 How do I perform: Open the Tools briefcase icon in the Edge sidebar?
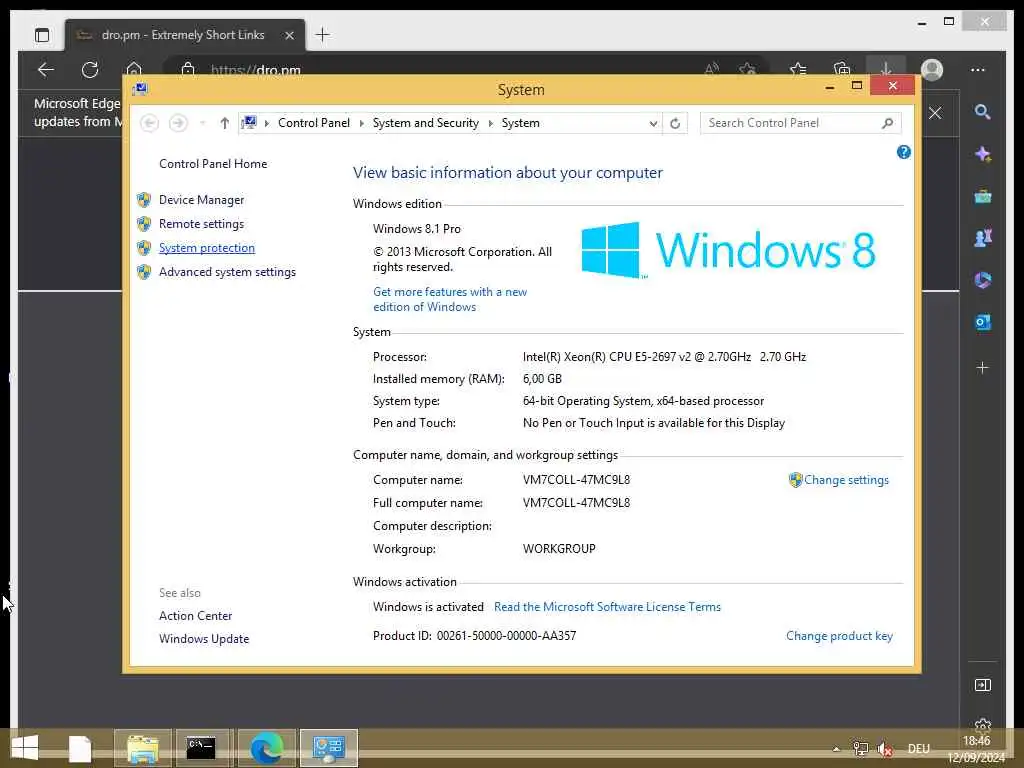983,196
